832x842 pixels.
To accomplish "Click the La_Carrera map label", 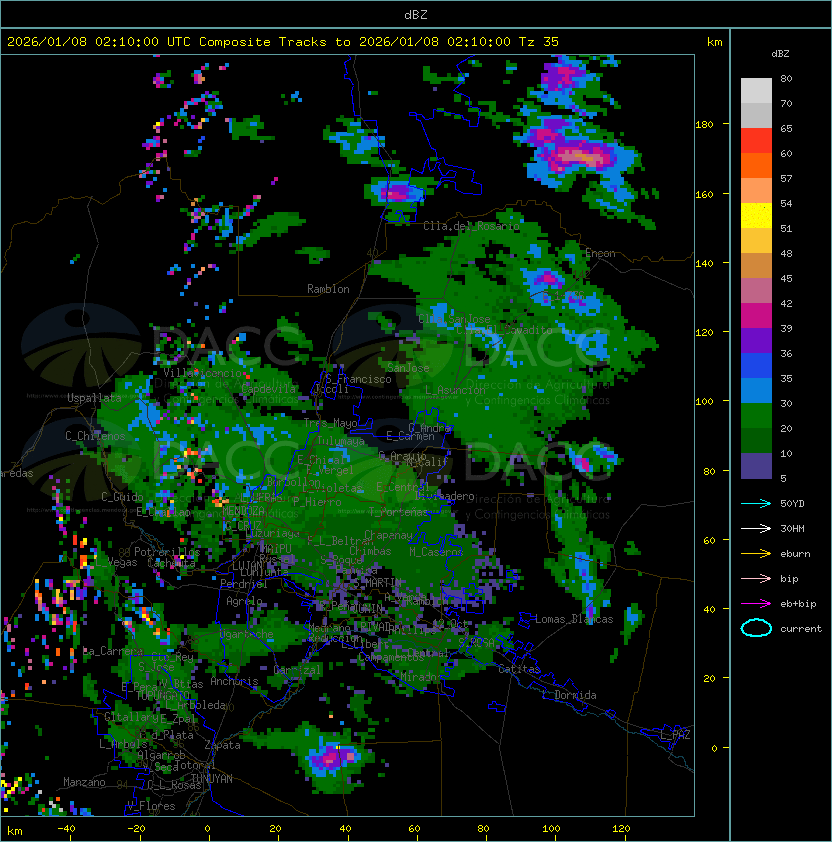I will [x=112, y=651].
